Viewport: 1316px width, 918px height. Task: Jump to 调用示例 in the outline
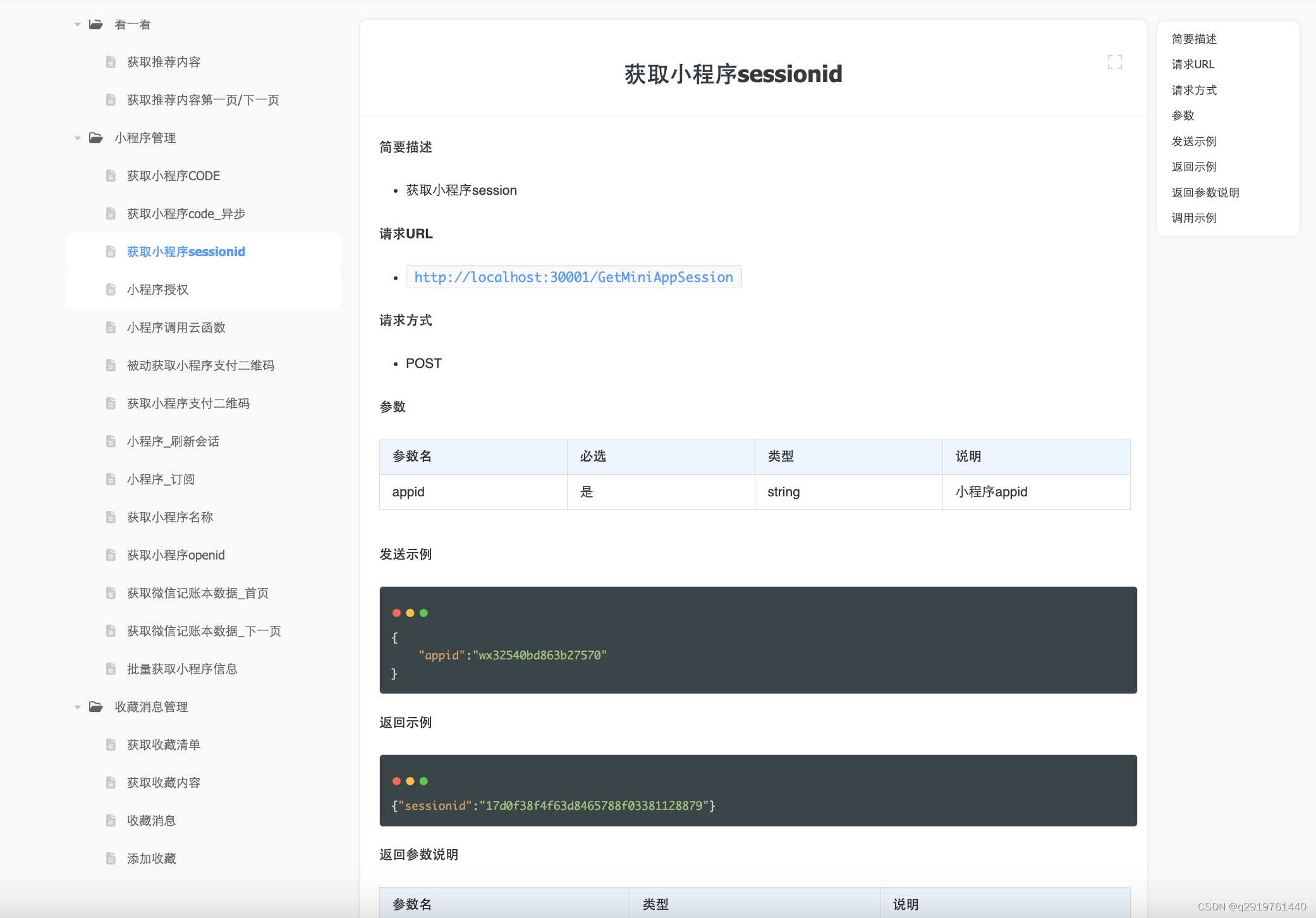pyautogui.click(x=1194, y=218)
